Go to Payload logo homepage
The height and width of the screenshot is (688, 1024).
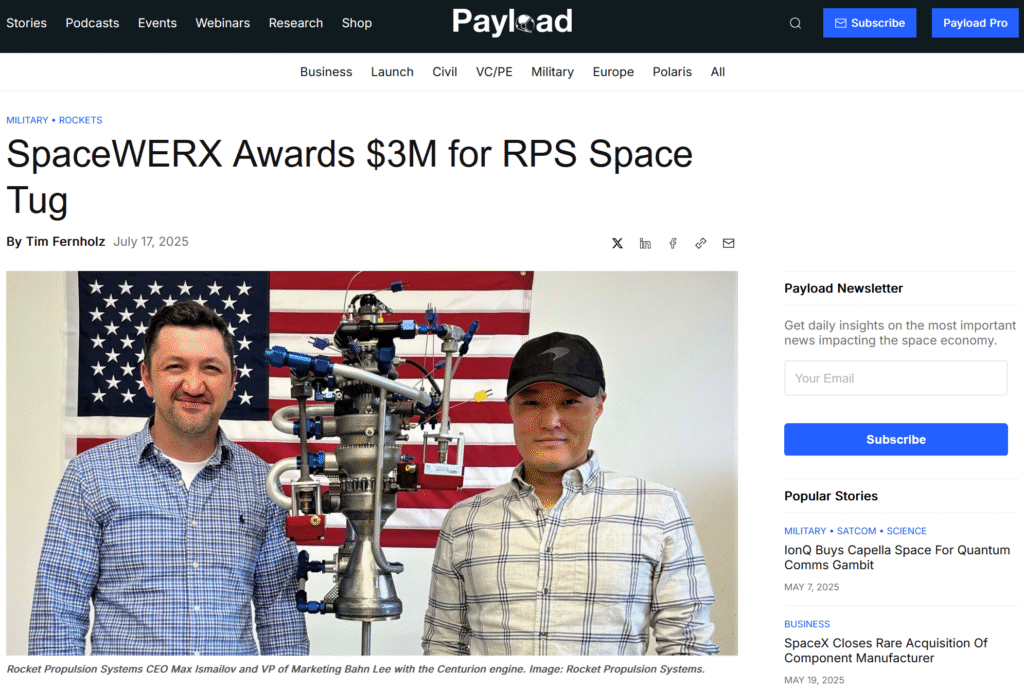pyautogui.click(x=513, y=22)
